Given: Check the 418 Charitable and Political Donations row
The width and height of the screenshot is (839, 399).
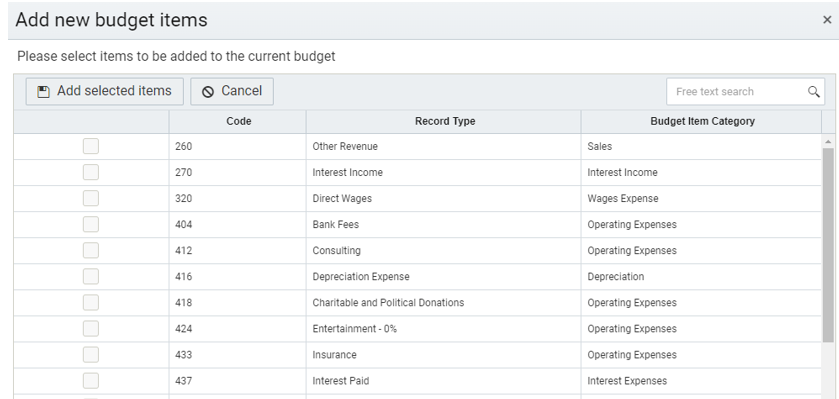Looking at the screenshot, I should pos(90,302).
